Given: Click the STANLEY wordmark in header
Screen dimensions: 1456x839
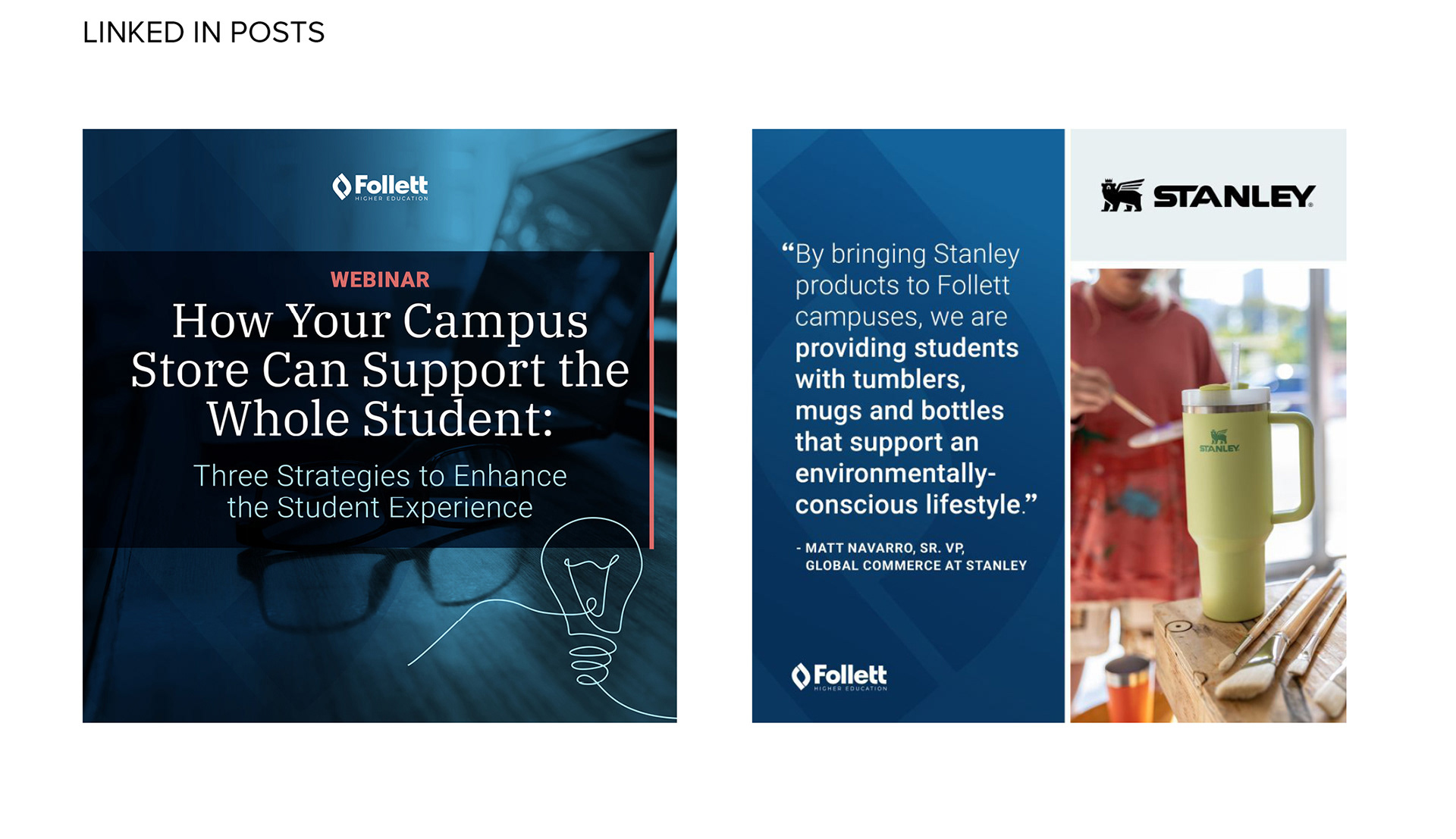Looking at the screenshot, I should pyautogui.click(x=1234, y=197).
